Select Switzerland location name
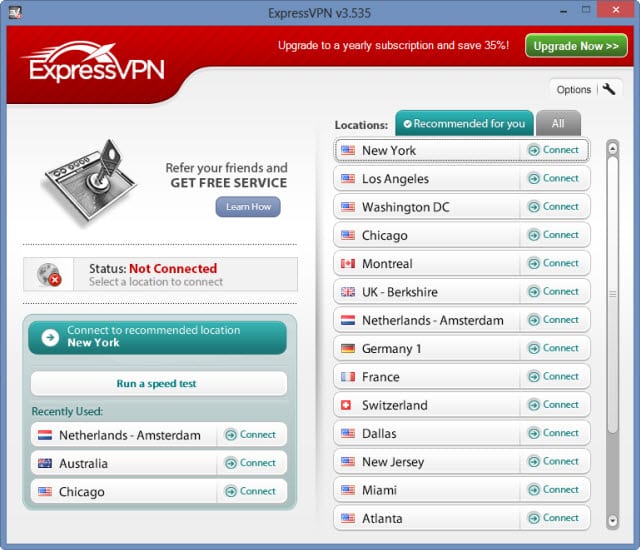The image size is (640, 550). click(x=395, y=405)
